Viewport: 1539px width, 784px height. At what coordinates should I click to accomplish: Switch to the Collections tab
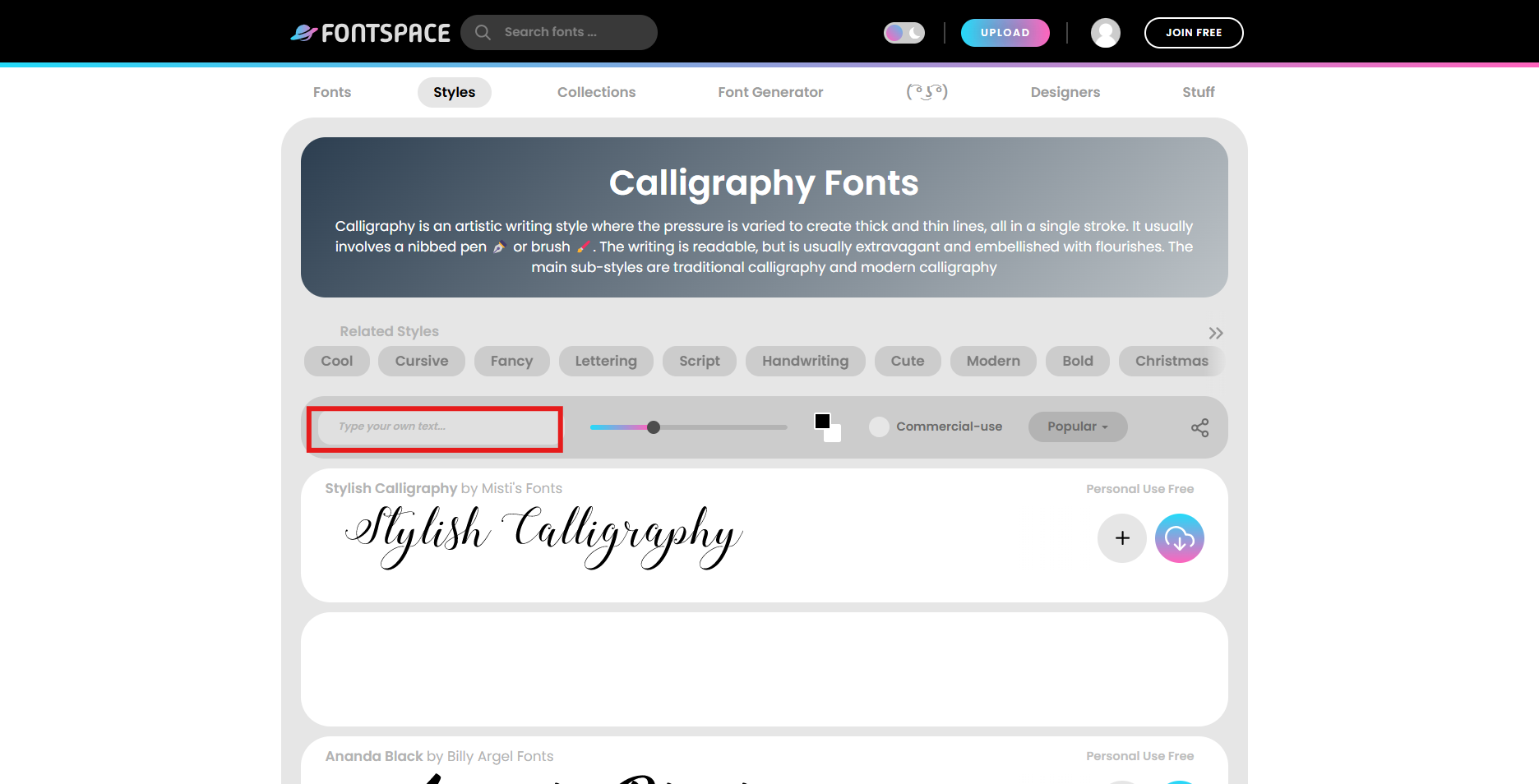pos(596,92)
